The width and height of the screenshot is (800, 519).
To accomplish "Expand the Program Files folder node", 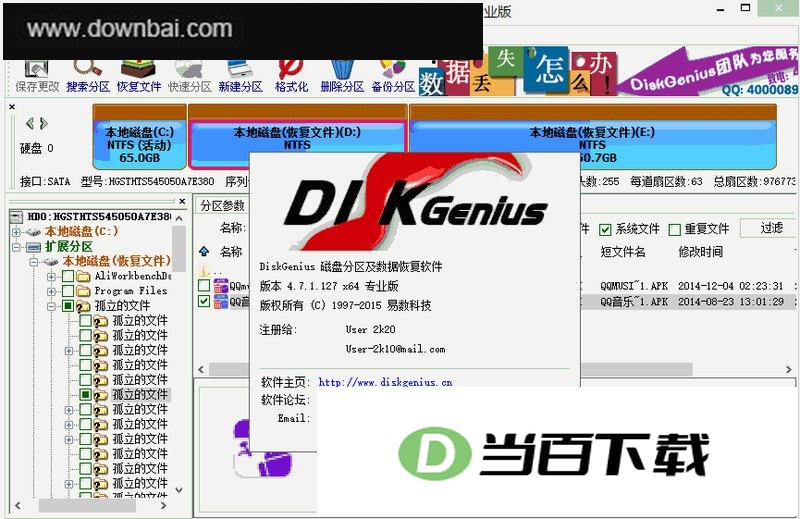I will click(x=51, y=291).
